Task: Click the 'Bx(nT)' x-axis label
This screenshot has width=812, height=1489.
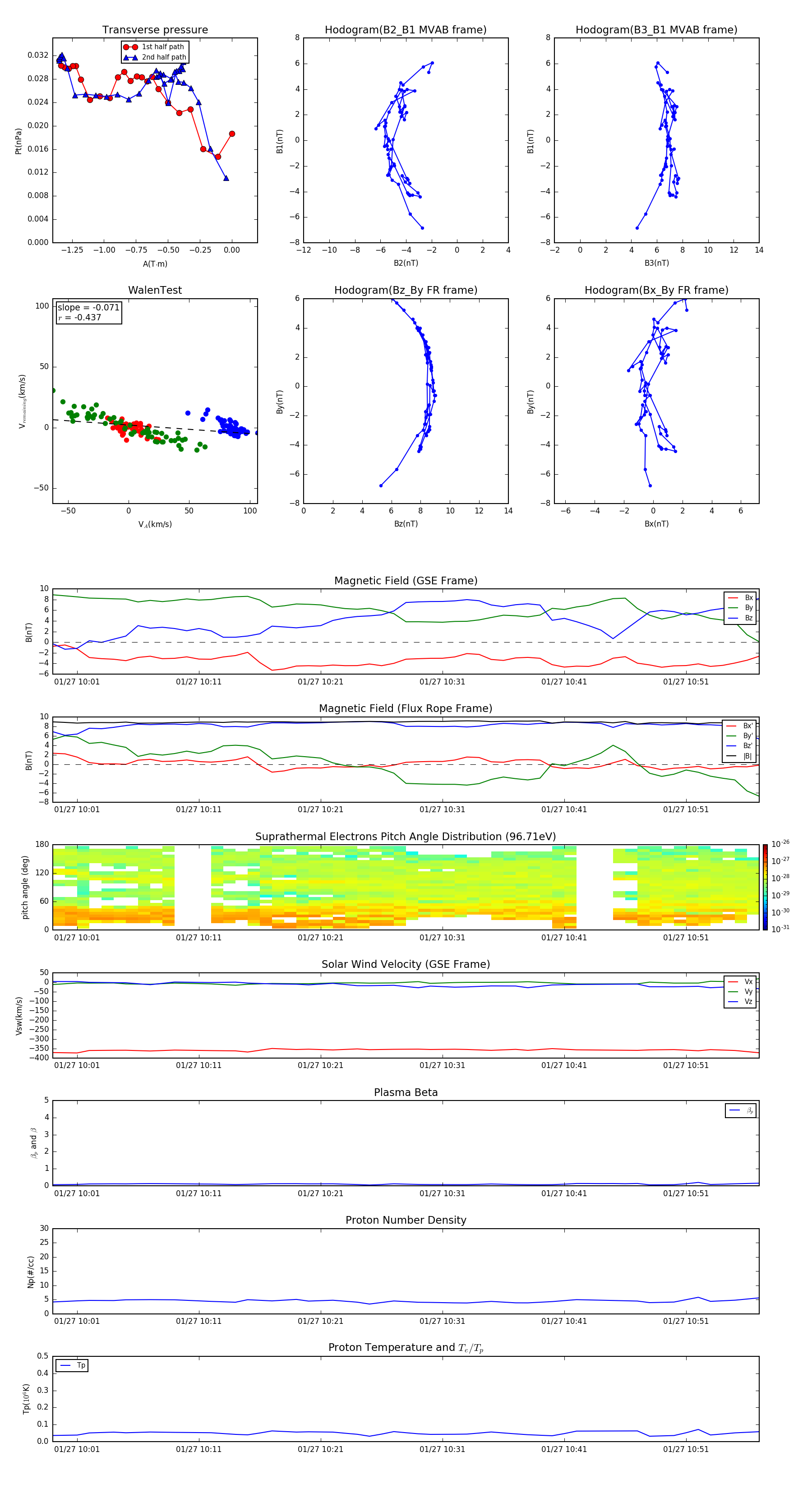Action: [656, 524]
